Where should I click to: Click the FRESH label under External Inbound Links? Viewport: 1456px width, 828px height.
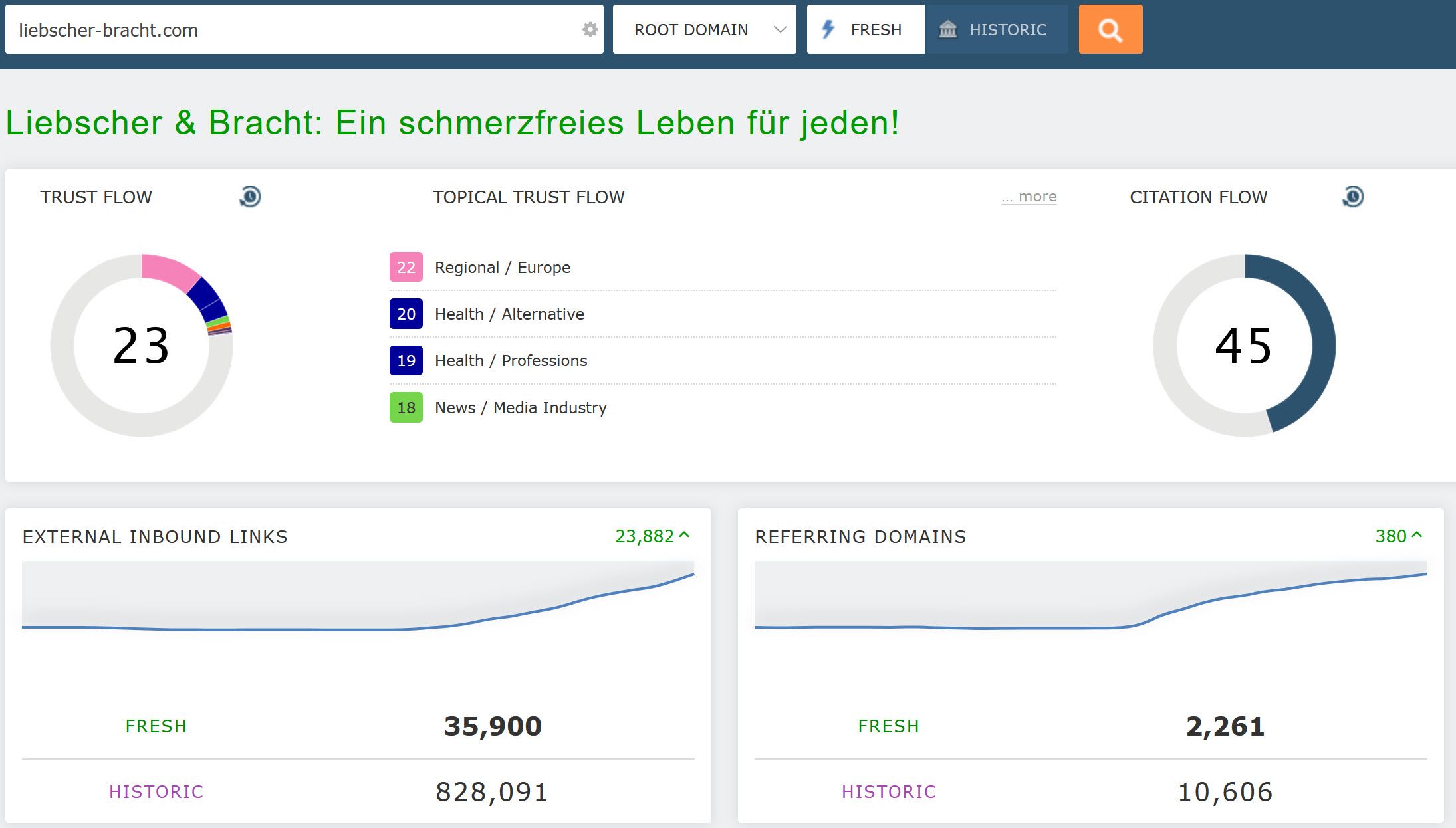pos(156,726)
